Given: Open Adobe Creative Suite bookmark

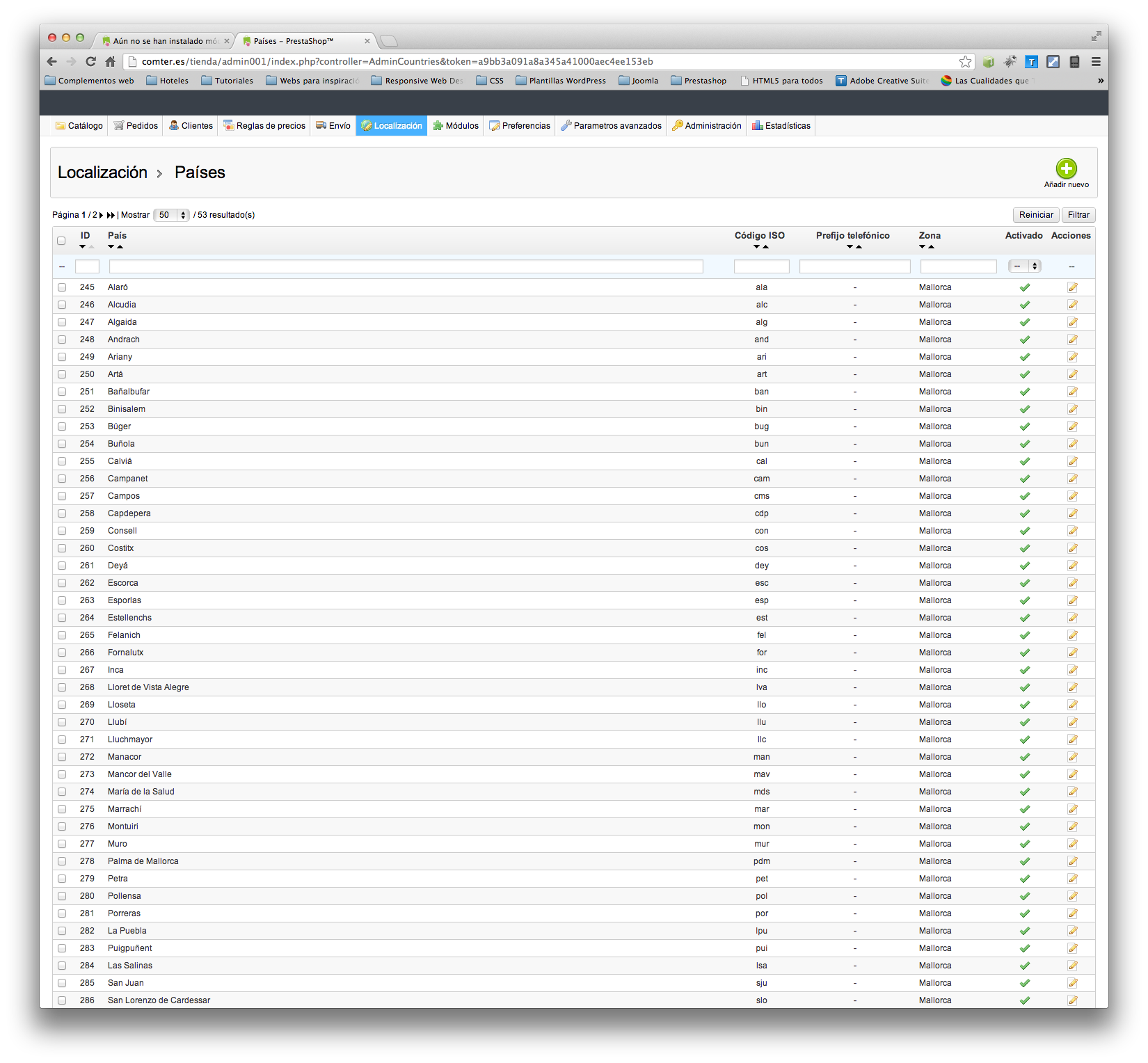Looking at the screenshot, I should [882, 81].
